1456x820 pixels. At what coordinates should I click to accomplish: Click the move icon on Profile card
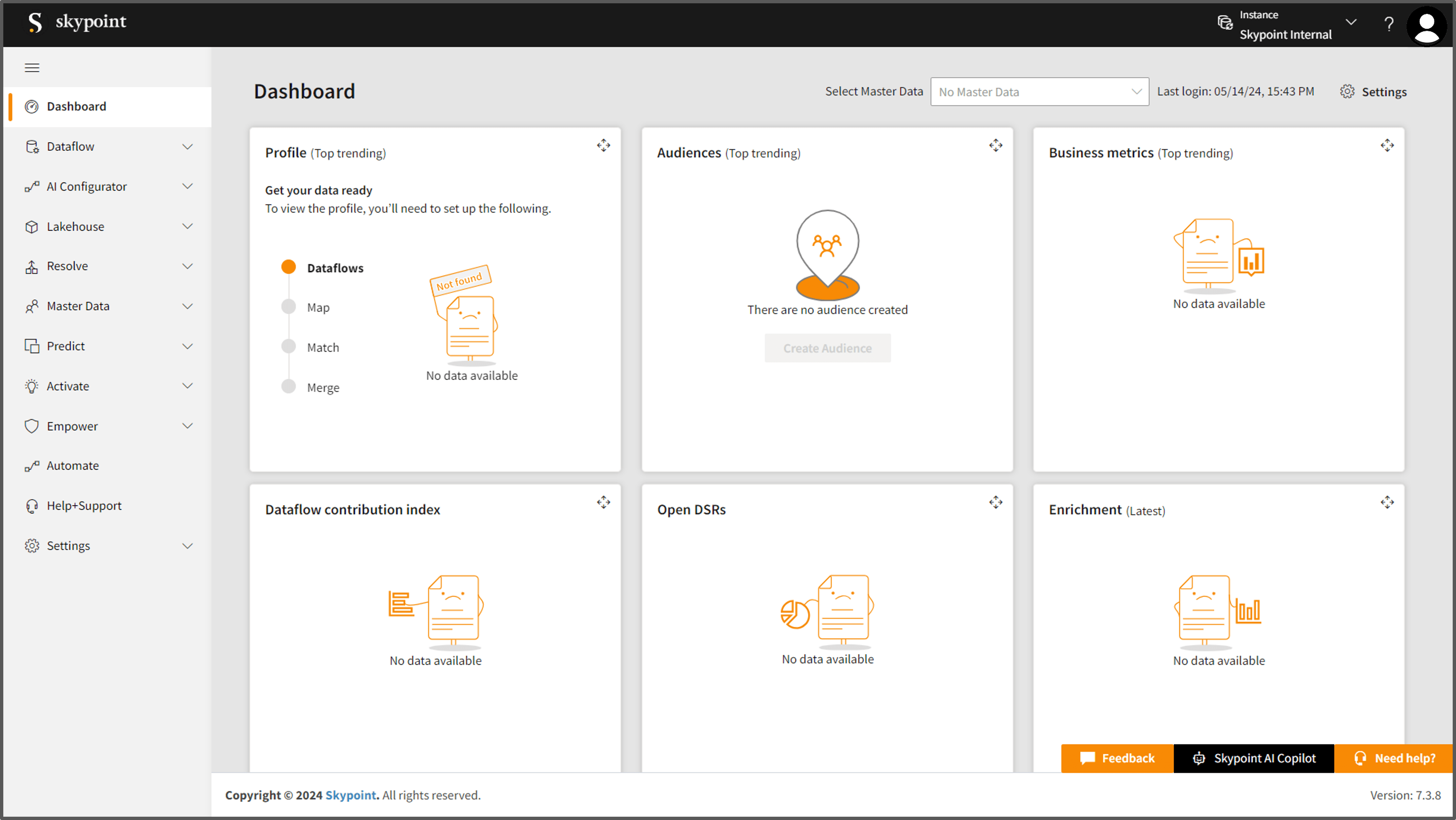click(603, 145)
